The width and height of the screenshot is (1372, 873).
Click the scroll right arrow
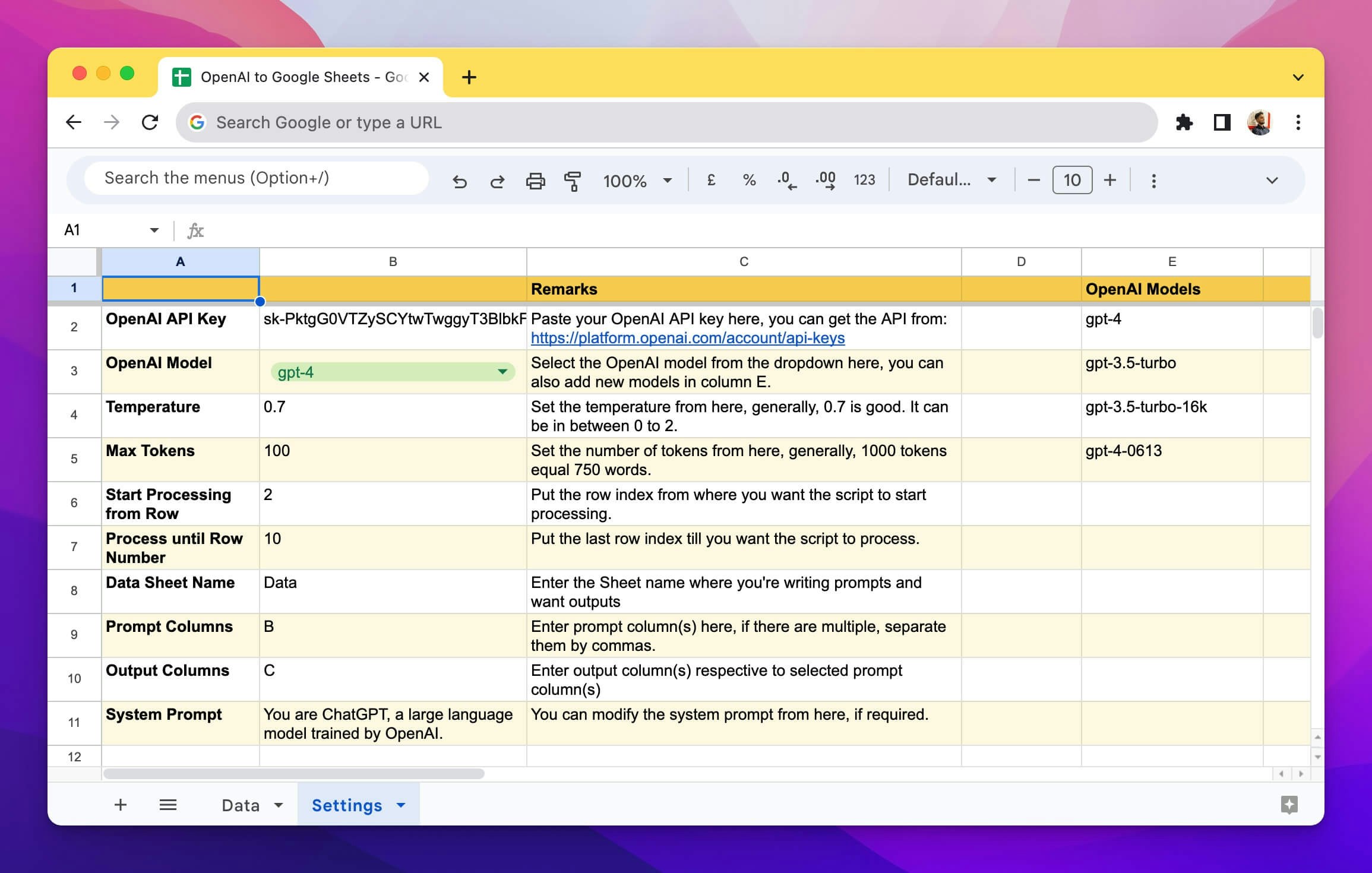(x=1301, y=774)
